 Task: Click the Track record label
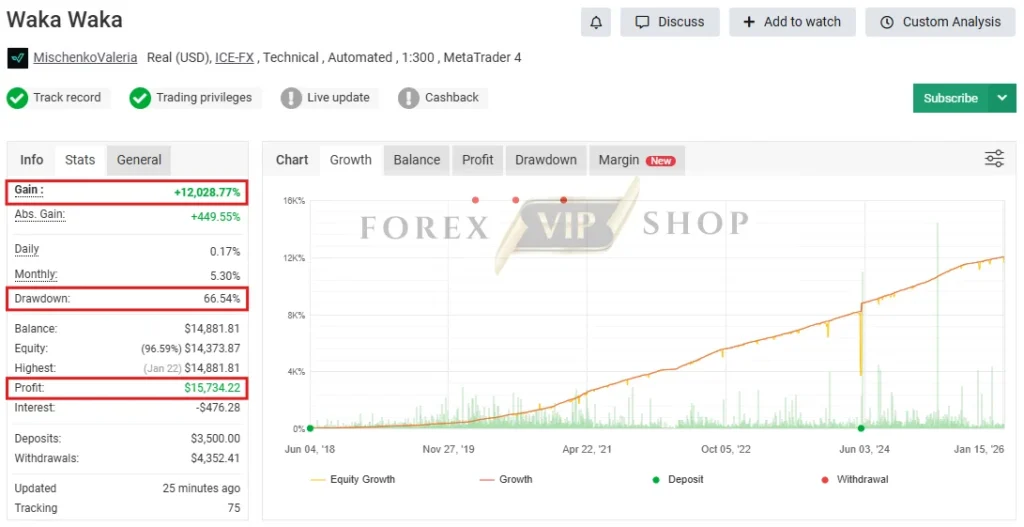click(x=67, y=97)
